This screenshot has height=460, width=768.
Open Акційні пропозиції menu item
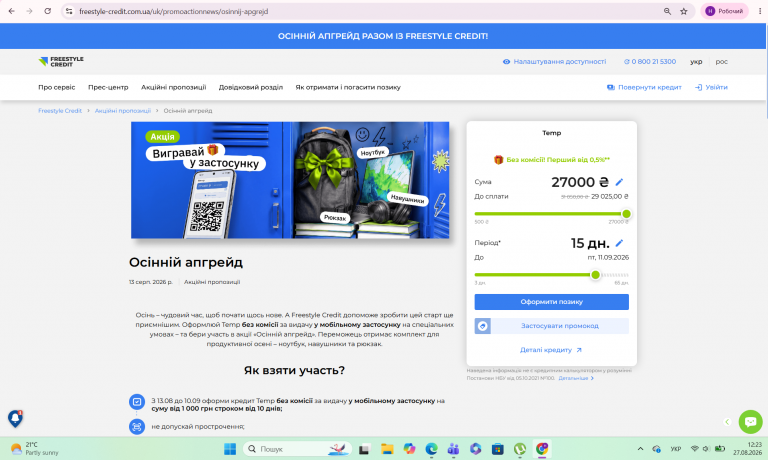point(173,87)
